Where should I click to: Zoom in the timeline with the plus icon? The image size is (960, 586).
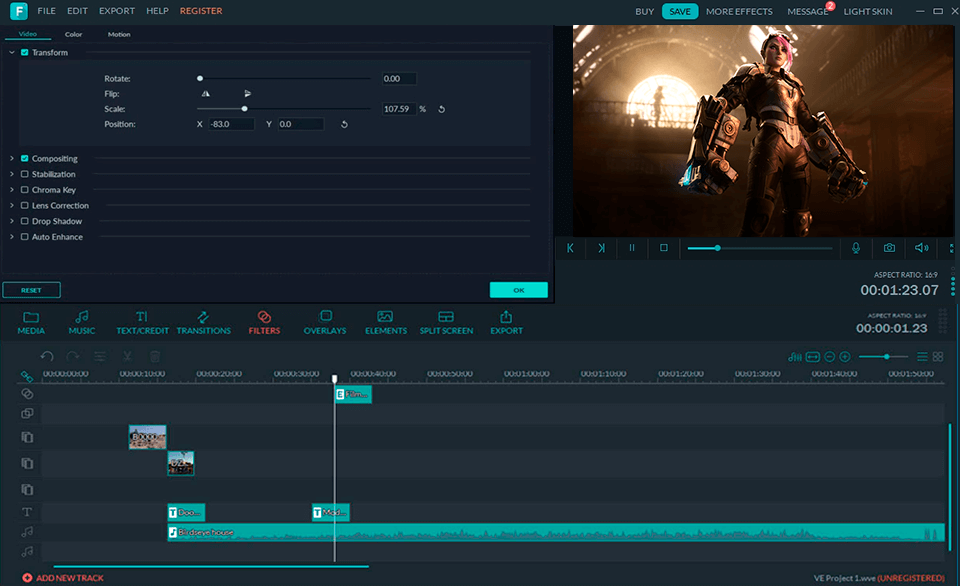click(x=845, y=356)
